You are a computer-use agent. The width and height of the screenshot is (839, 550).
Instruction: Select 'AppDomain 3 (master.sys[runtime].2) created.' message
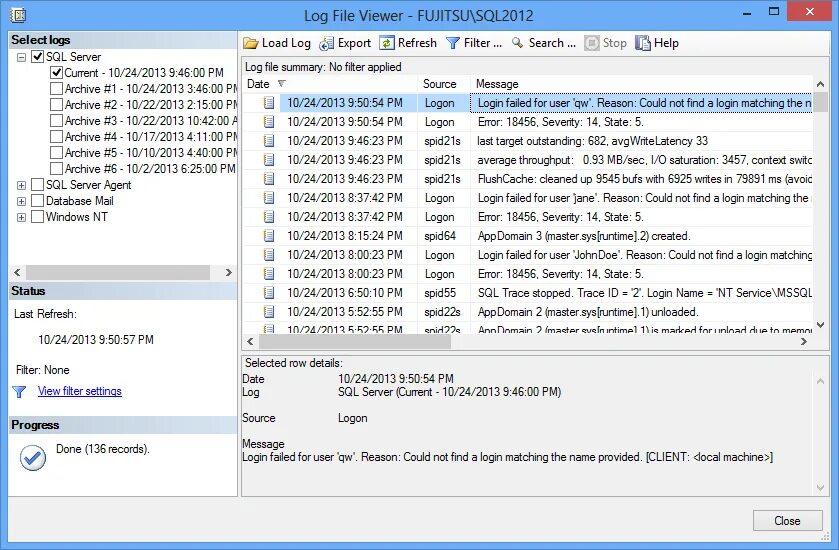[x=584, y=236]
